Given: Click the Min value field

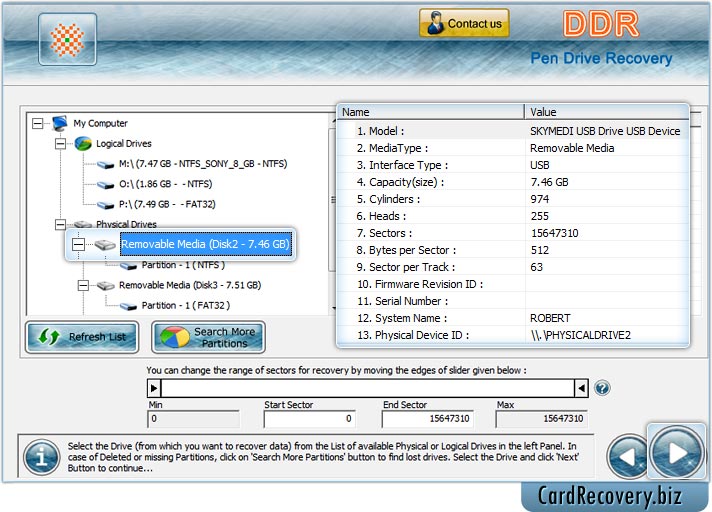Looking at the screenshot, I should point(193,418).
